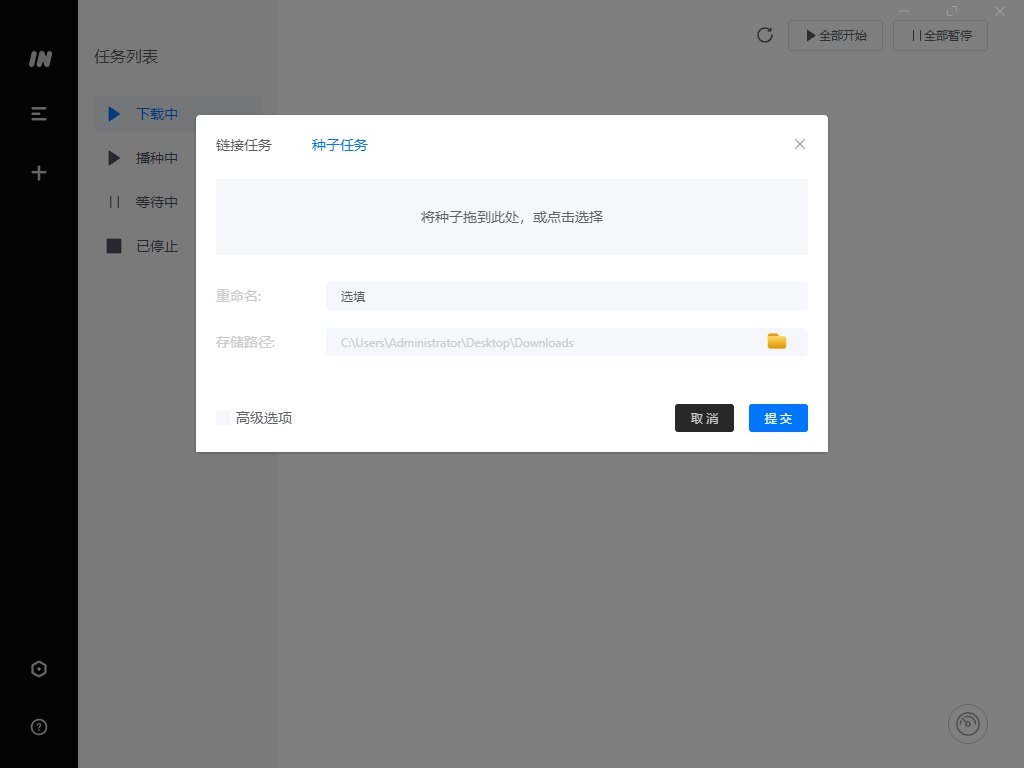This screenshot has width=1024, height=768.
Task: Click the 重命名 rename input field
Action: 566,296
